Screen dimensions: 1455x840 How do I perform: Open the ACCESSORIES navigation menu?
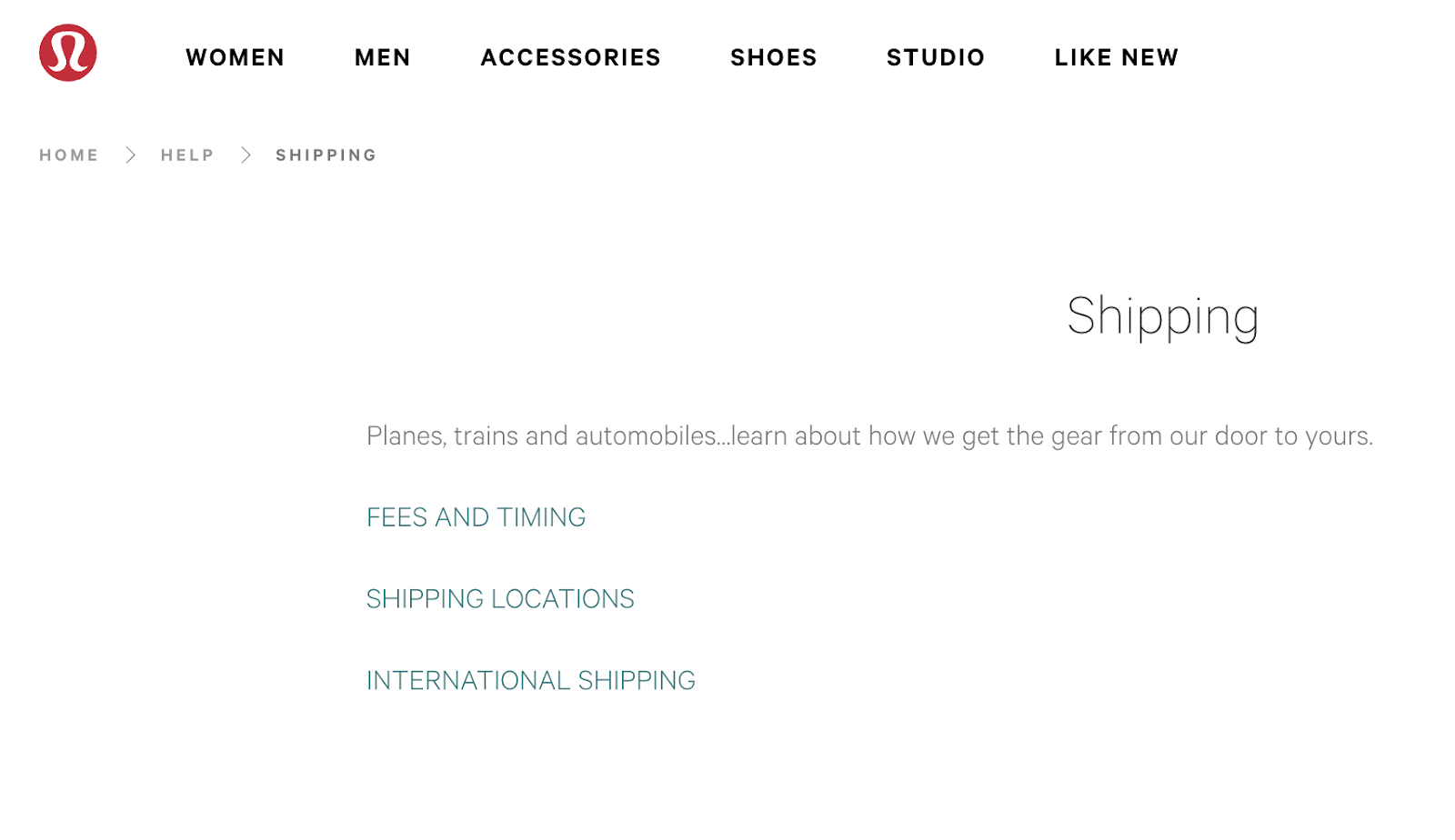click(x=570, y=57)
